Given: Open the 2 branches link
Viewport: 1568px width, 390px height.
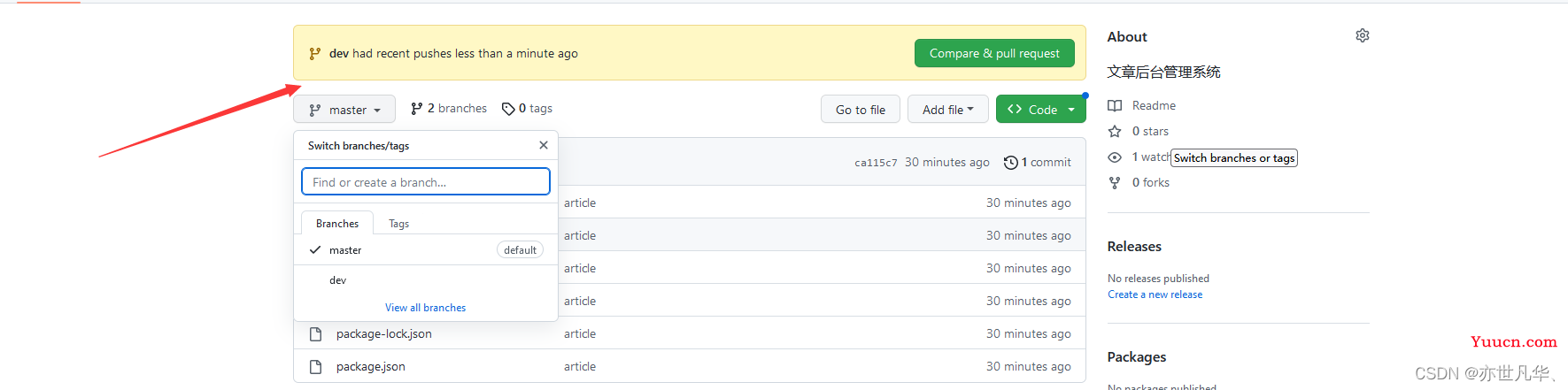Looking at the screenshot, I should point(449,108).
